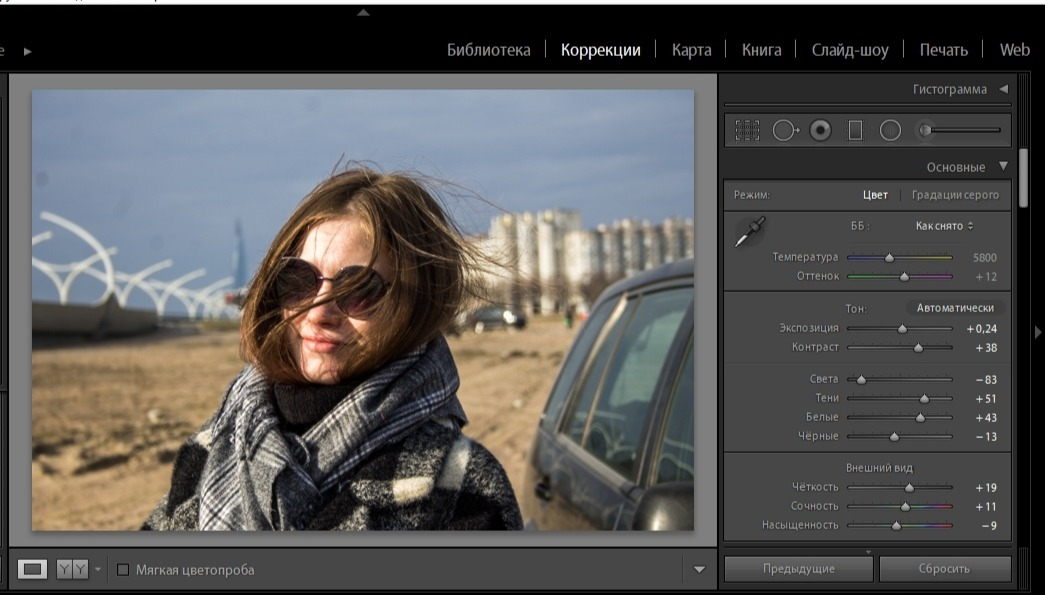This screenshot has width=1045, height=595.
Task: Click the Предыдущие button
Action: pyautogui.click(x=798, y=569)
